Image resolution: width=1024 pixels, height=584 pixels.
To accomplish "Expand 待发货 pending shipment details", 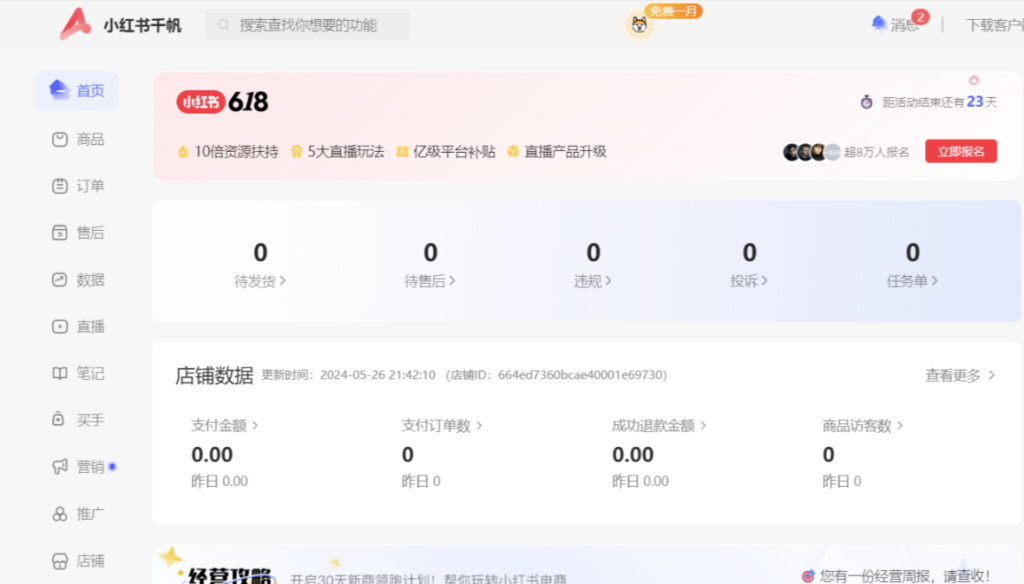I will tap(260, 281).
